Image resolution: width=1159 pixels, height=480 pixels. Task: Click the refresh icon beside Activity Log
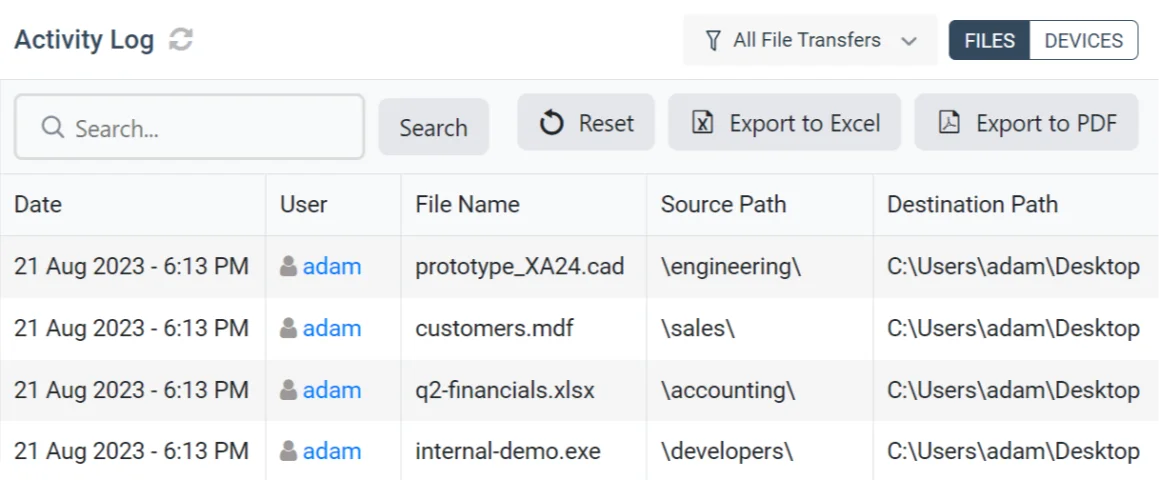point(181,40)
